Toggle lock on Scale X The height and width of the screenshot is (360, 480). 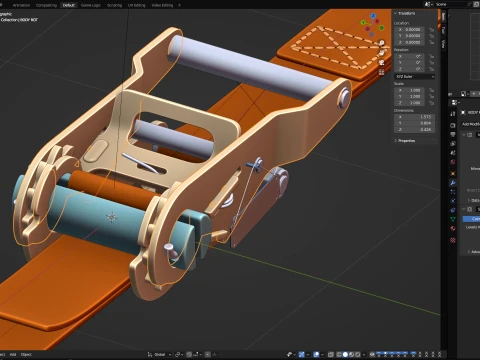pyautogui.click(x=431, y=90)
